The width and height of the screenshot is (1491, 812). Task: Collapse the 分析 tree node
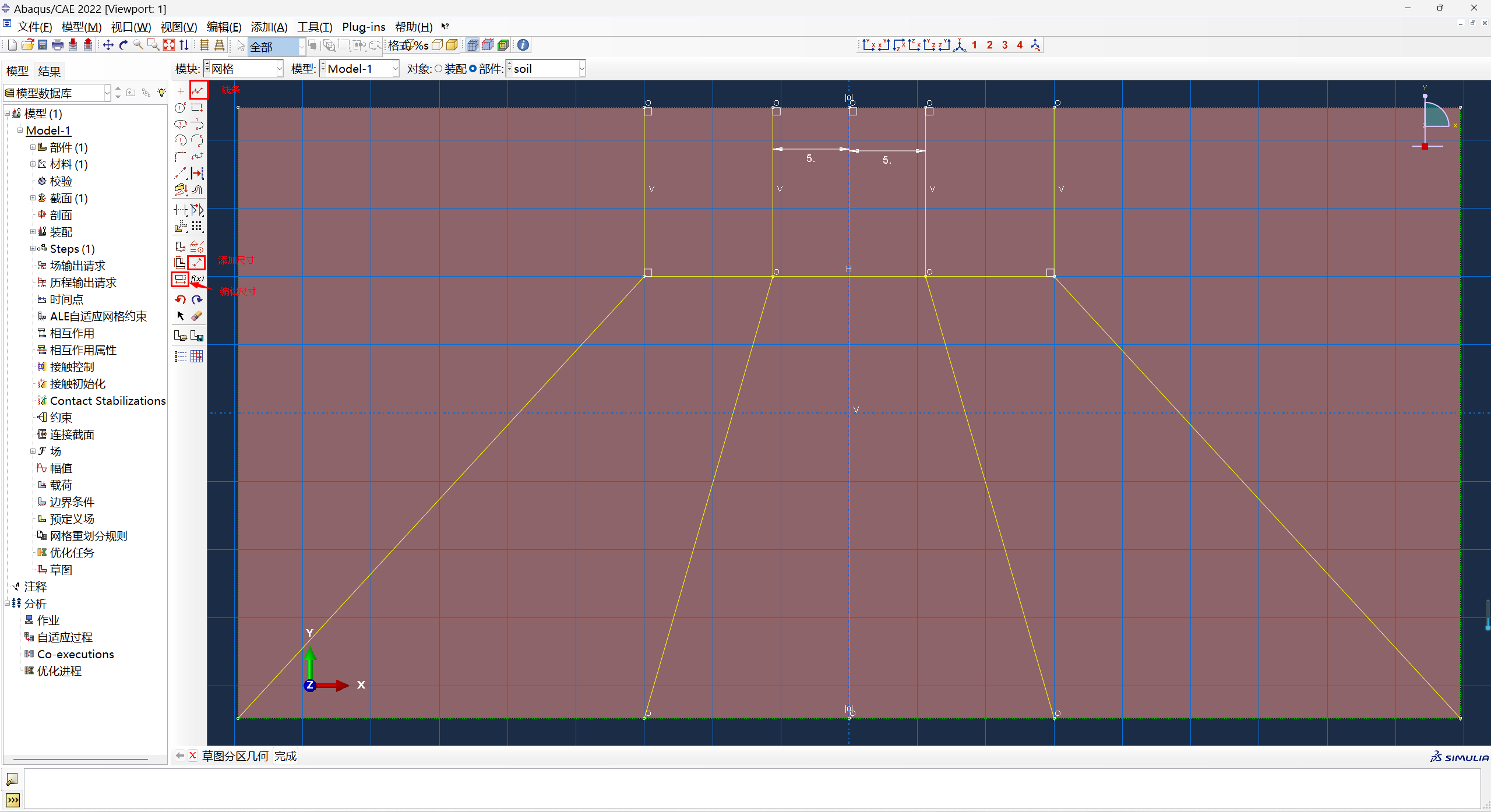click(7, 603)
